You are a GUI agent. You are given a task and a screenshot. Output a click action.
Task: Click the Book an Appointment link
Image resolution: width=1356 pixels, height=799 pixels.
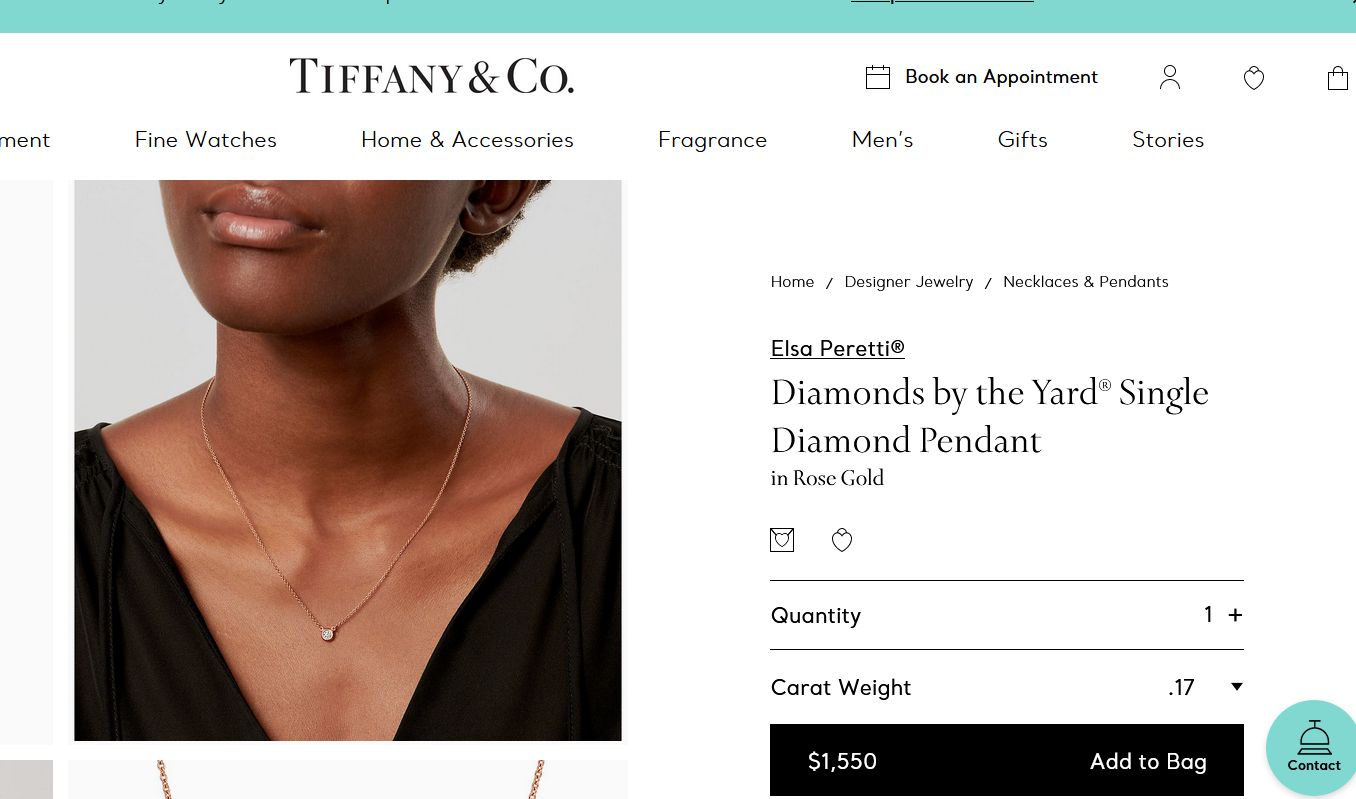(x=1001, y=77)
